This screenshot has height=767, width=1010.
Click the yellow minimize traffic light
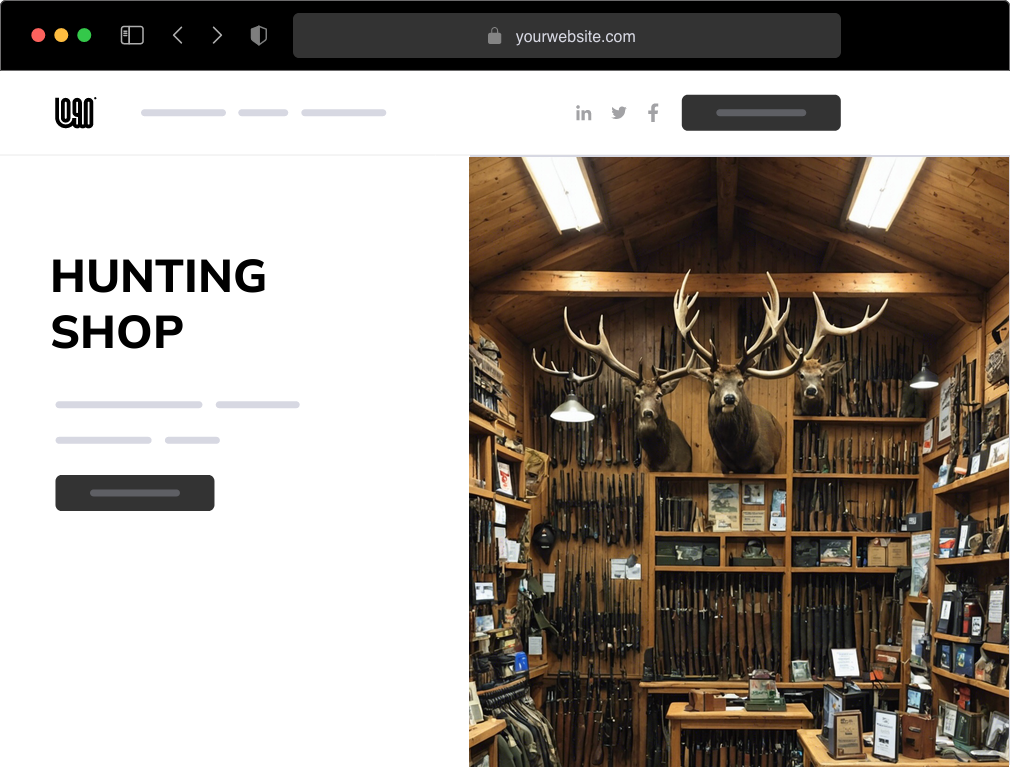[x=61, y=33]
